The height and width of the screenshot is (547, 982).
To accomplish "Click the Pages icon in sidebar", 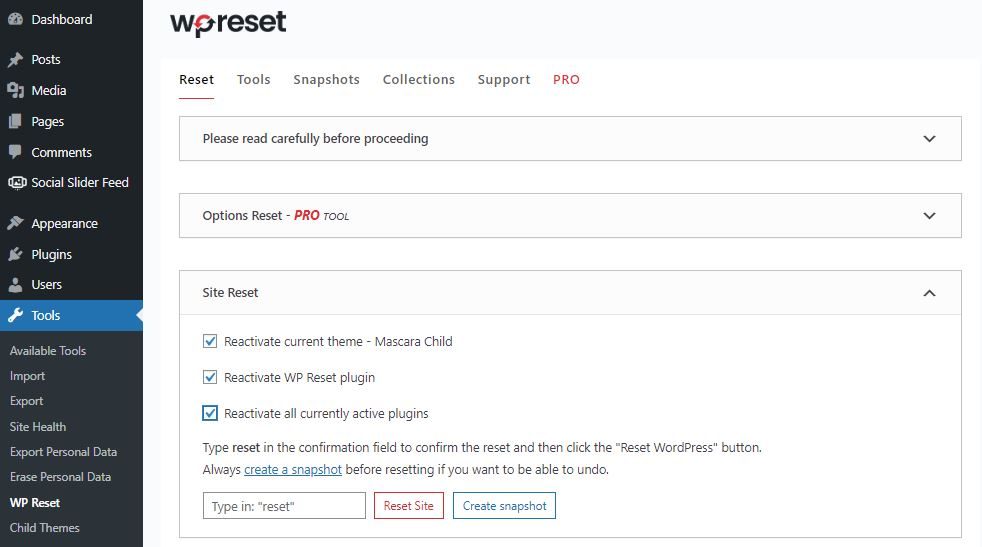I will (x=15, y=122).
